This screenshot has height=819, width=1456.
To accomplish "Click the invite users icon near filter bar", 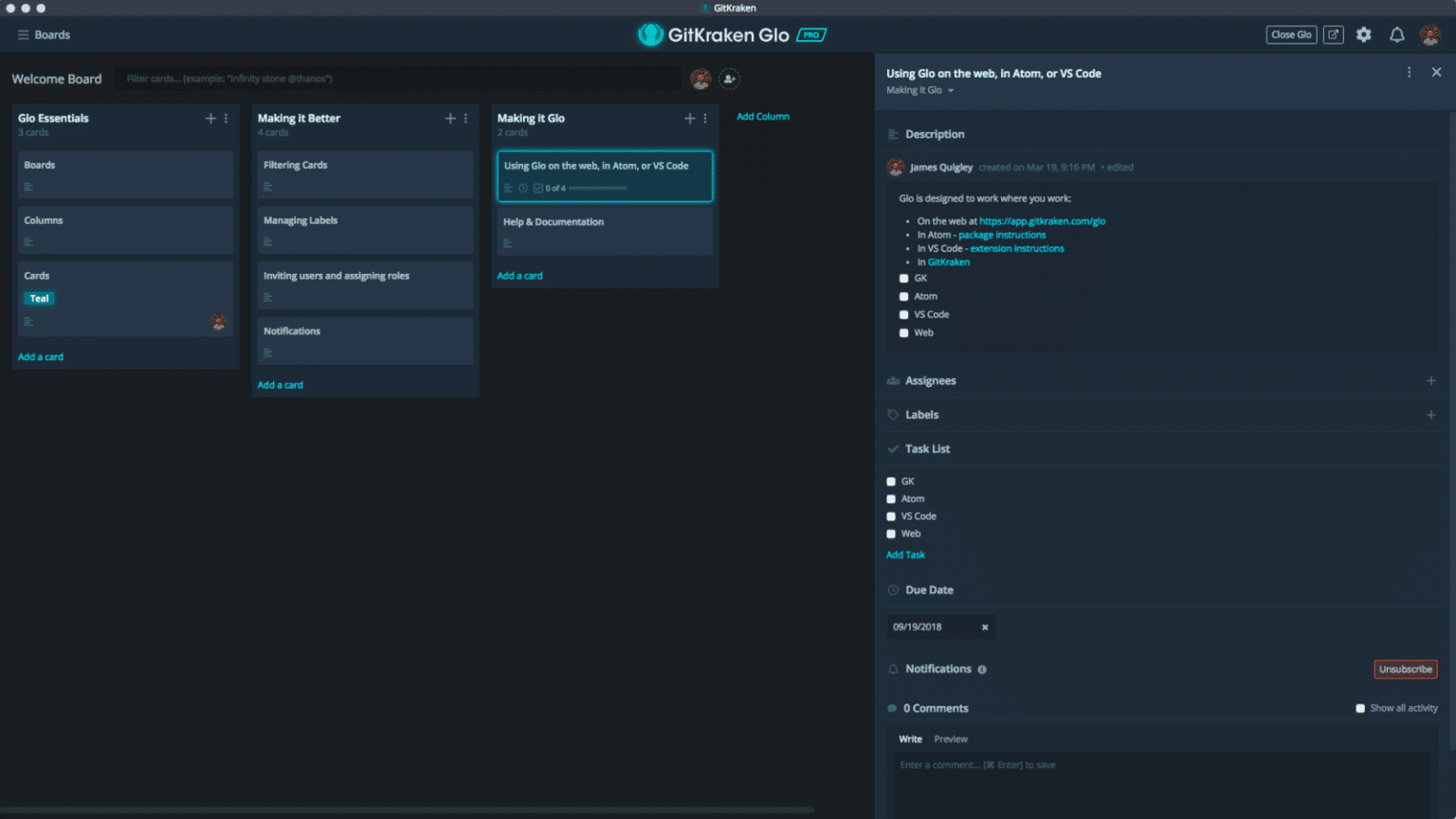I will tap(729, 79).
